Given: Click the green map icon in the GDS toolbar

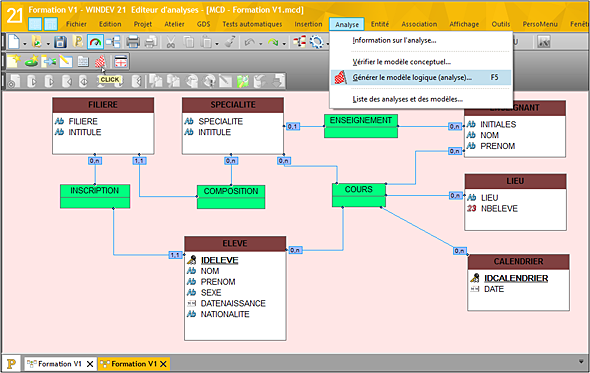Looking at the screenshot, I should pos(243,81).
